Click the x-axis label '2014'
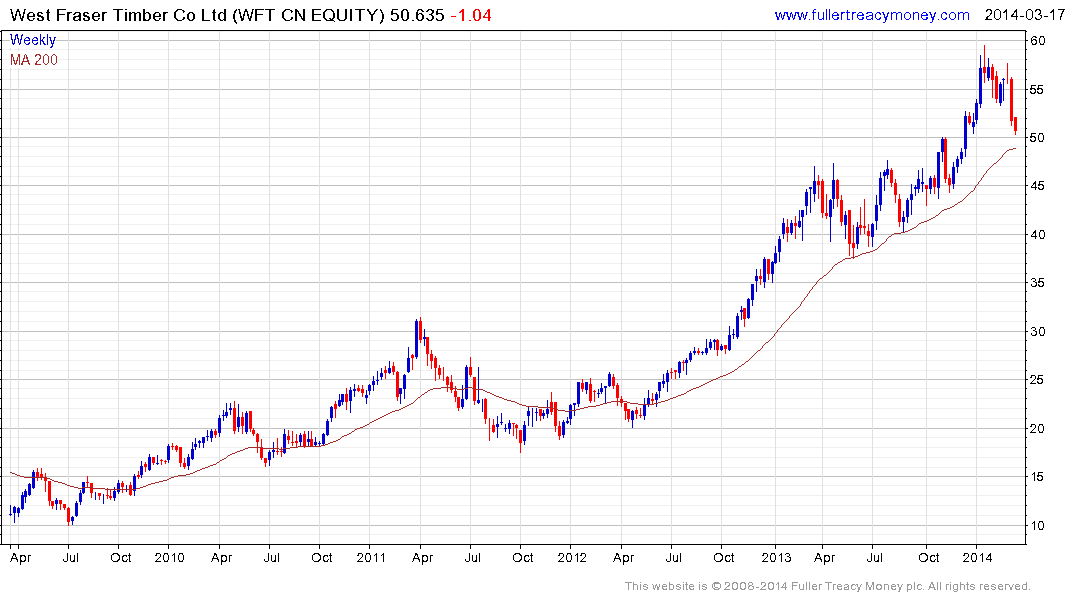1075x600 pixels. pos(977,557)
